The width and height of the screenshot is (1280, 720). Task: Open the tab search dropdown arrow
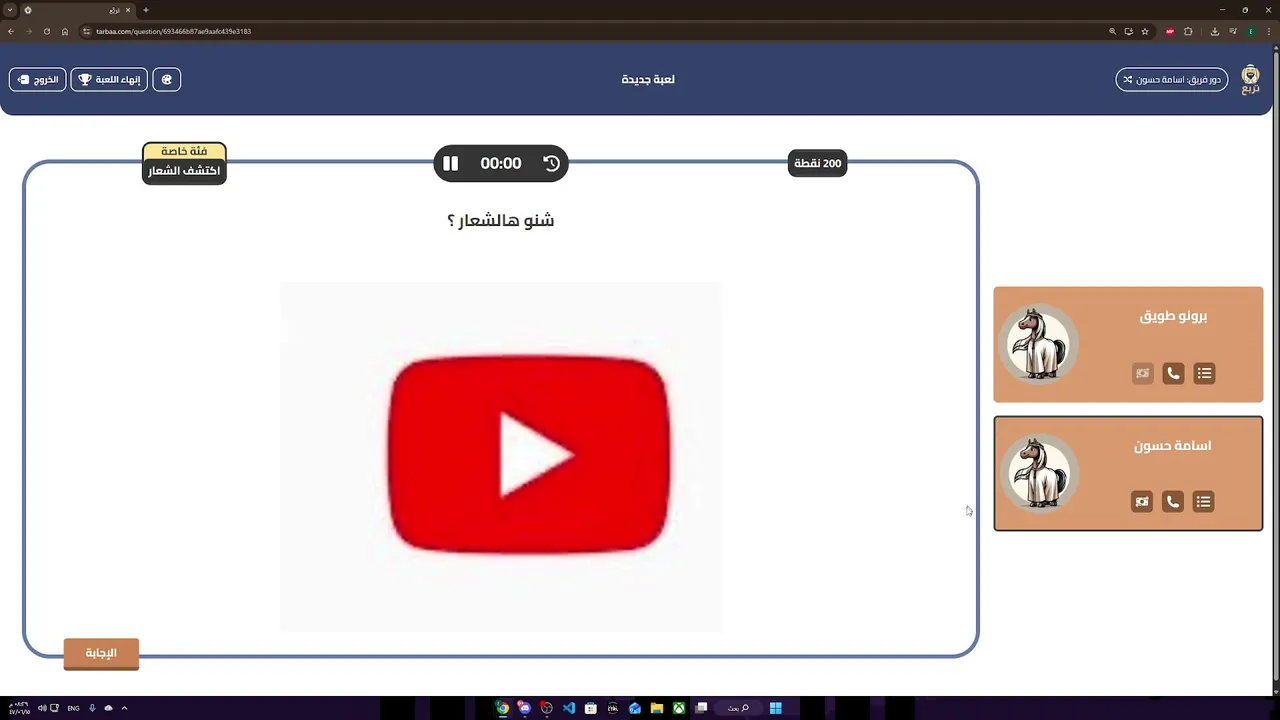click(x=10, y=10)
